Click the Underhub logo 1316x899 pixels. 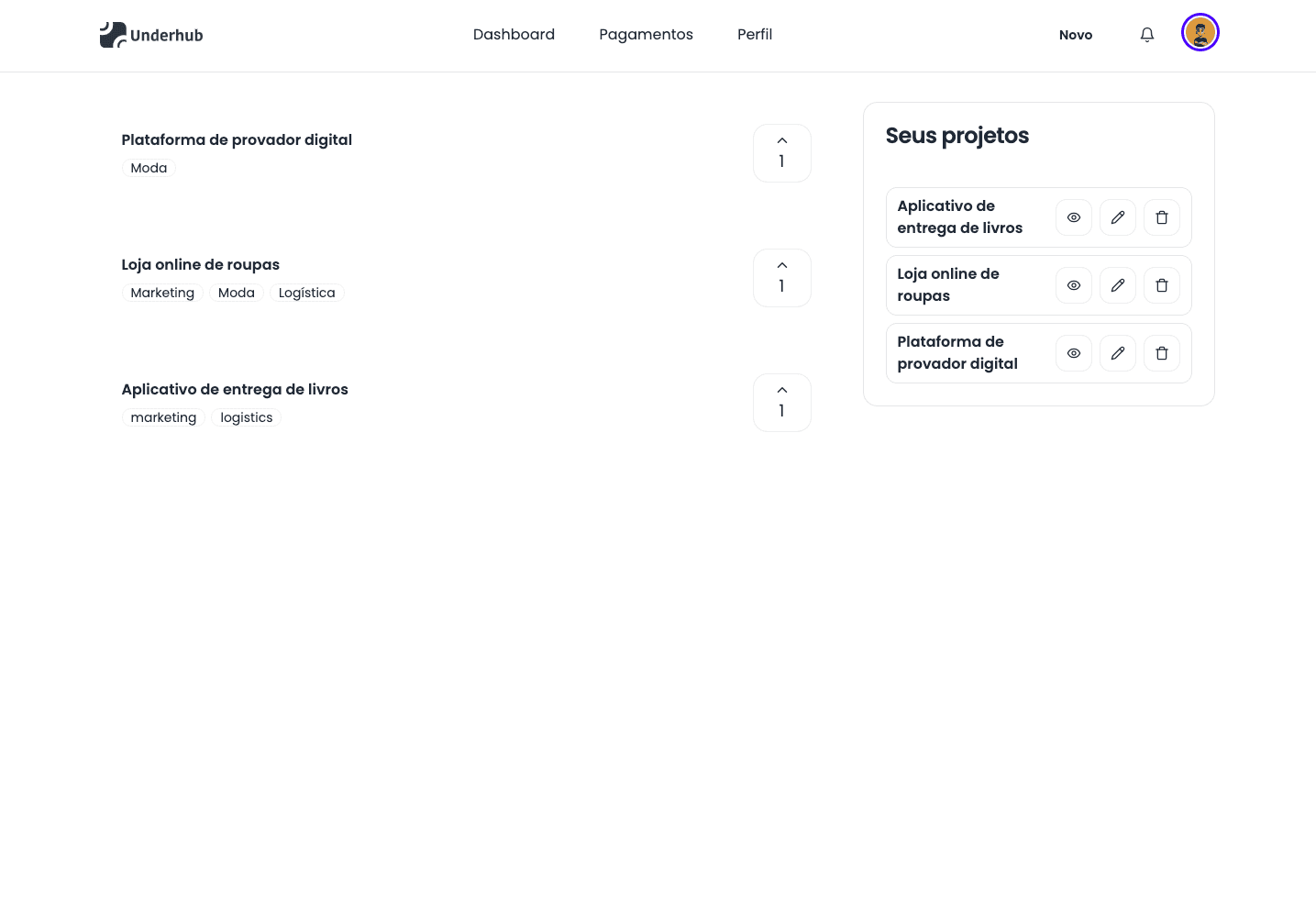pos(151,35)
